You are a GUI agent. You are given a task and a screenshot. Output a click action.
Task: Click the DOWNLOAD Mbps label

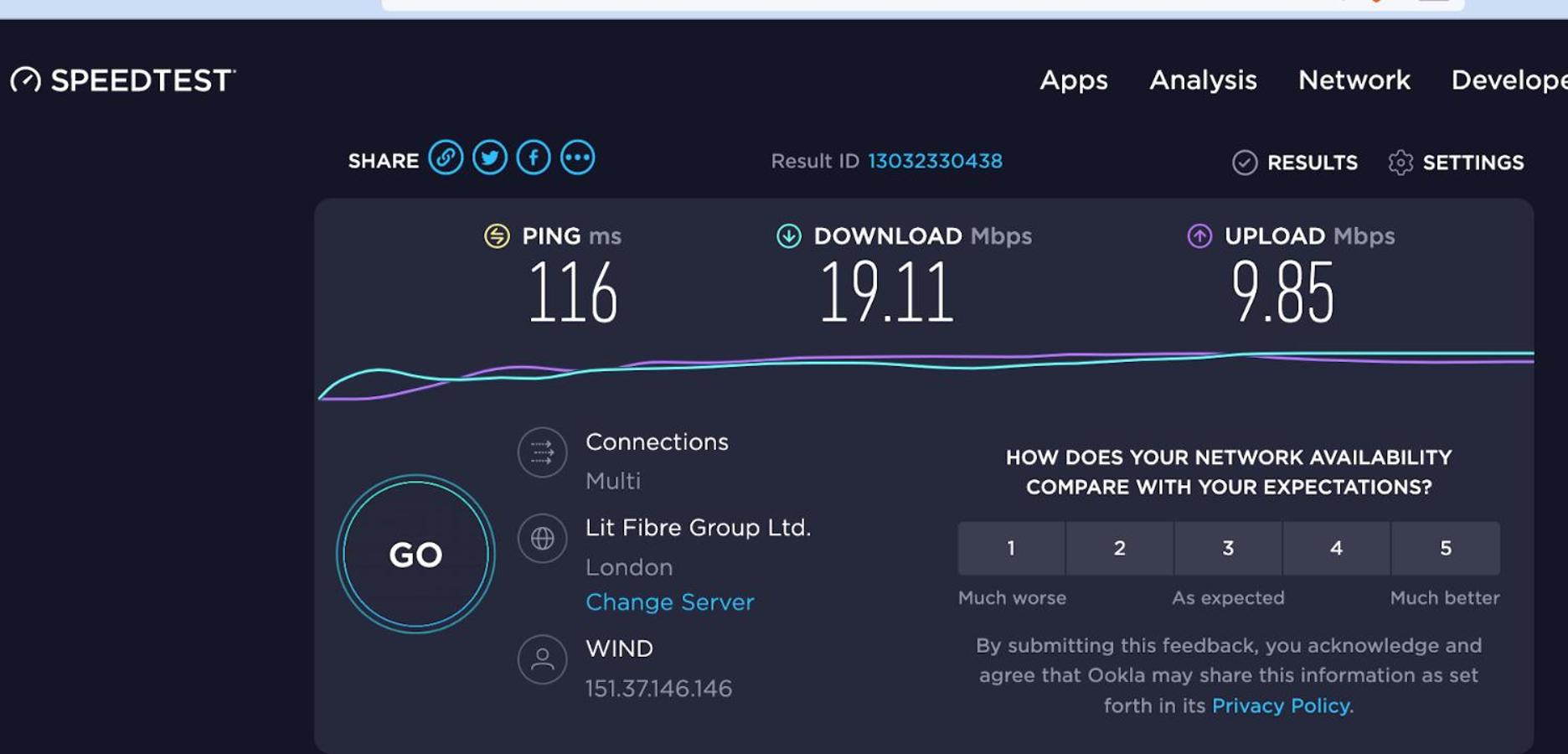923,236
